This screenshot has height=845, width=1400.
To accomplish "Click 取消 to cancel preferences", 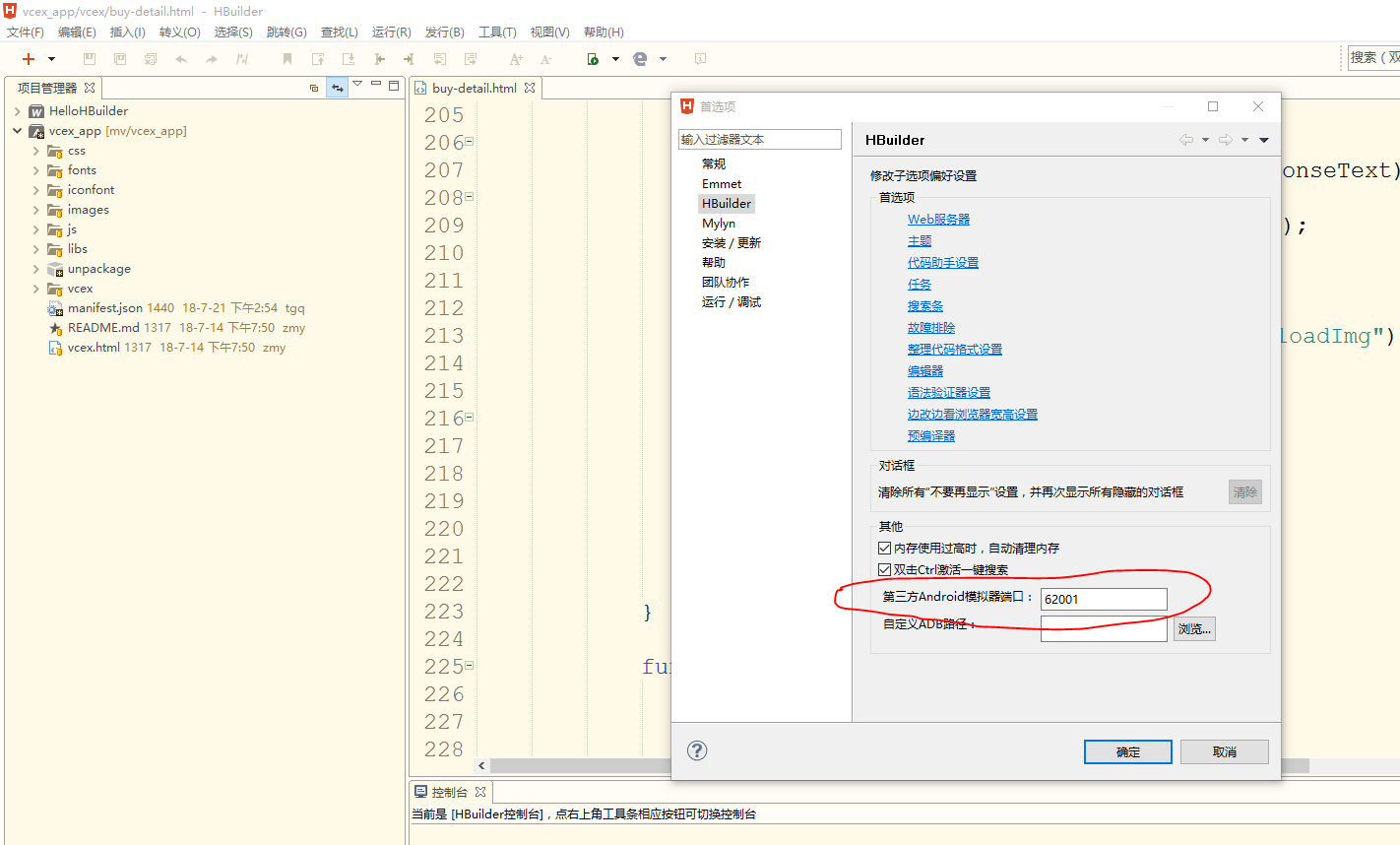I will click(1225, 752).
